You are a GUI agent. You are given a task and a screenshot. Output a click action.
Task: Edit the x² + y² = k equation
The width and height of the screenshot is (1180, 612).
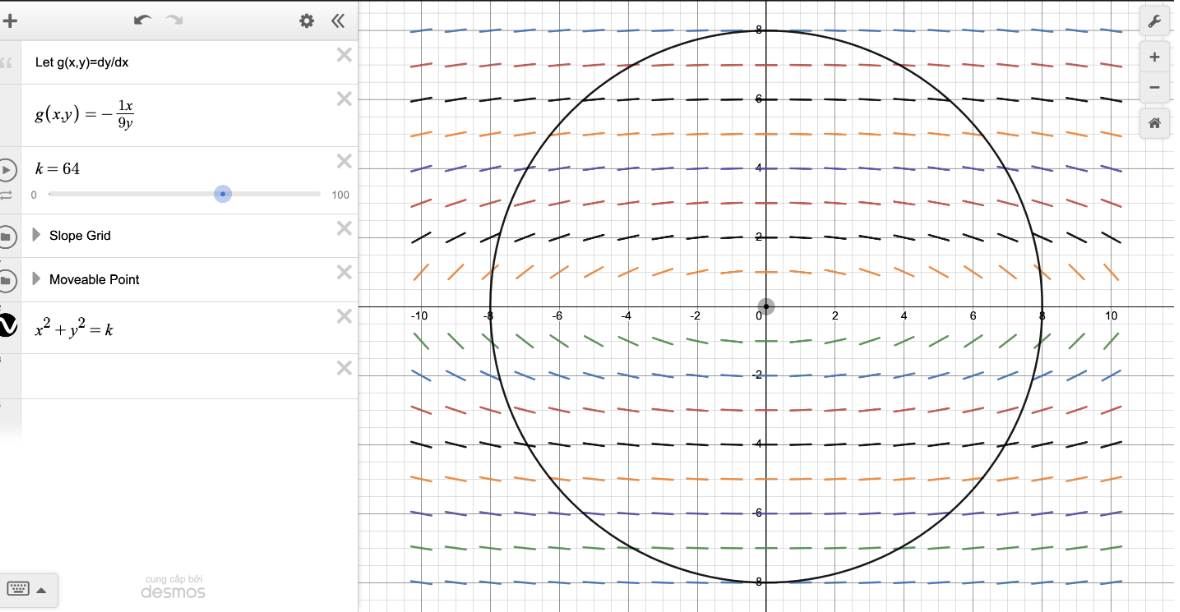tap(74, 328)
